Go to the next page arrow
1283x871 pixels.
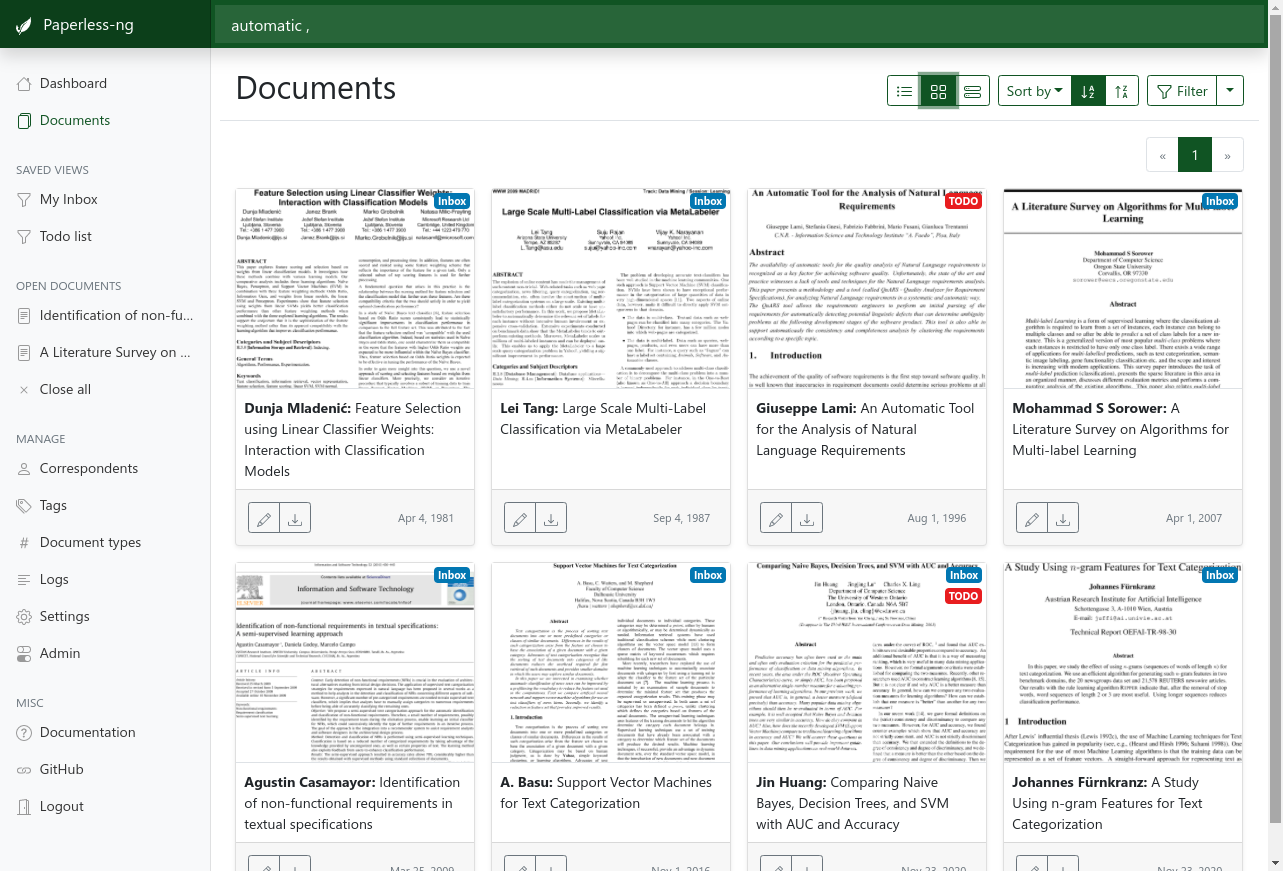coord(1227,155)
